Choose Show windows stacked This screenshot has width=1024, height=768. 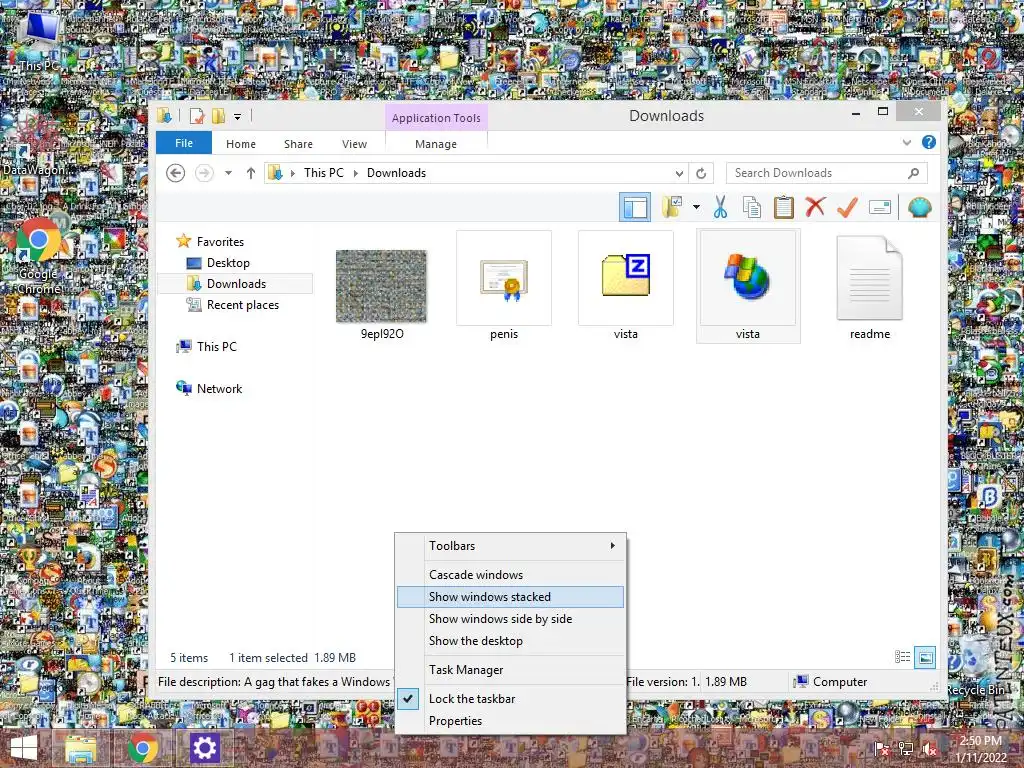pyautogui.click(x=510, y=597)
